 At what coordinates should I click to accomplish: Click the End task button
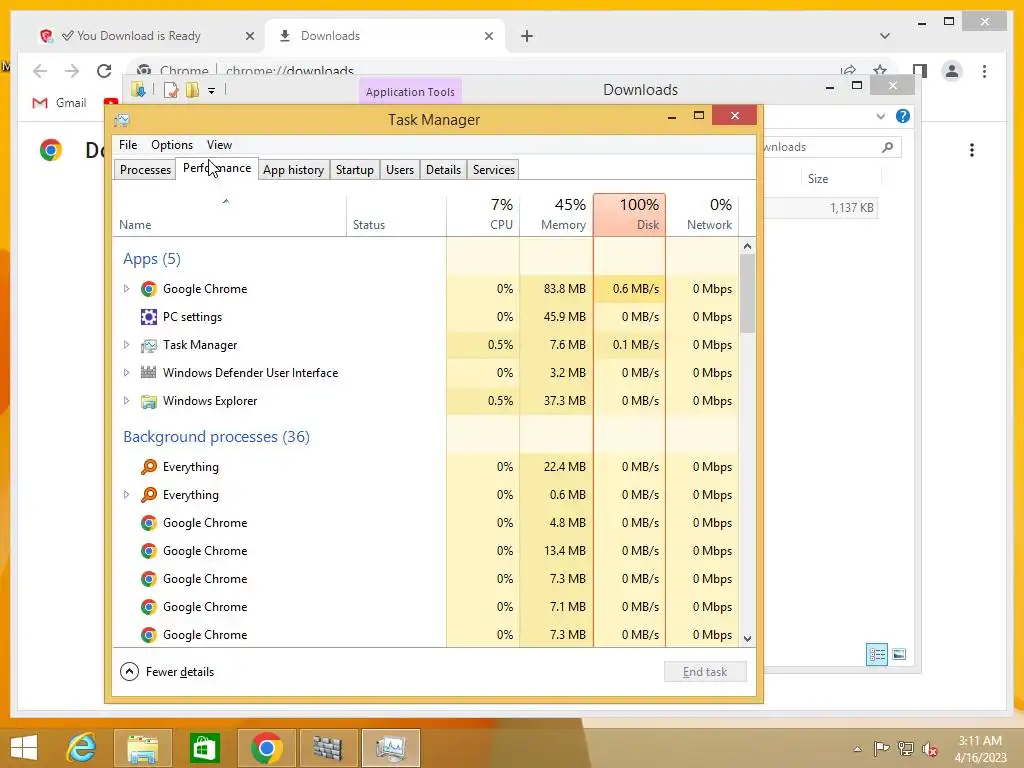tap(705, 672)
